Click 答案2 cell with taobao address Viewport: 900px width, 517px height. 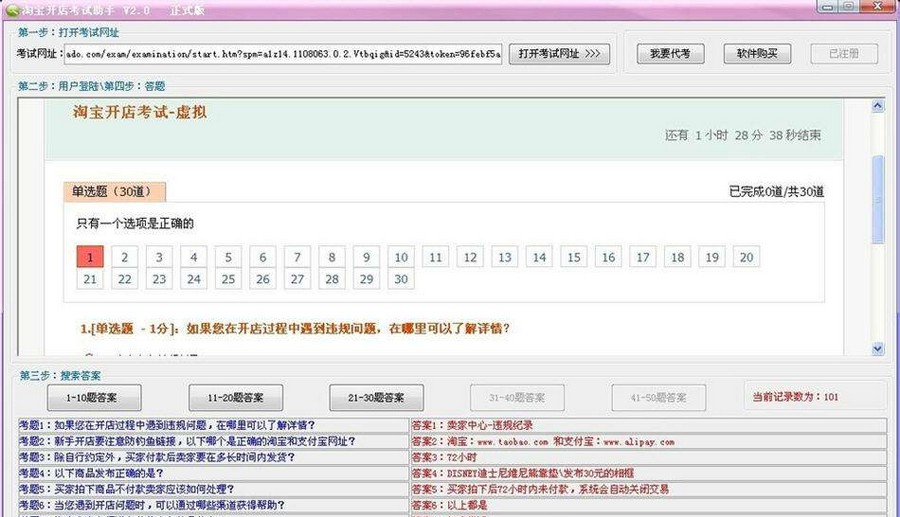click(x=648, y=441)
